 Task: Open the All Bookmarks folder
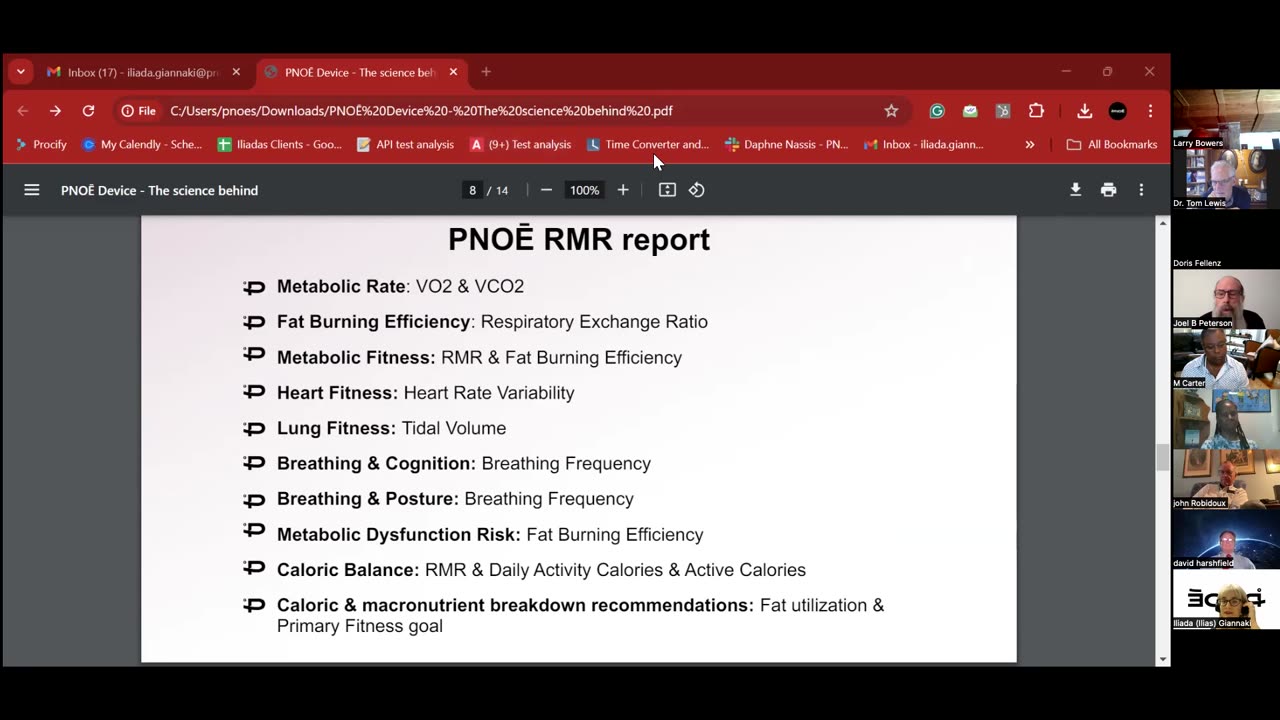[1111, 144]
